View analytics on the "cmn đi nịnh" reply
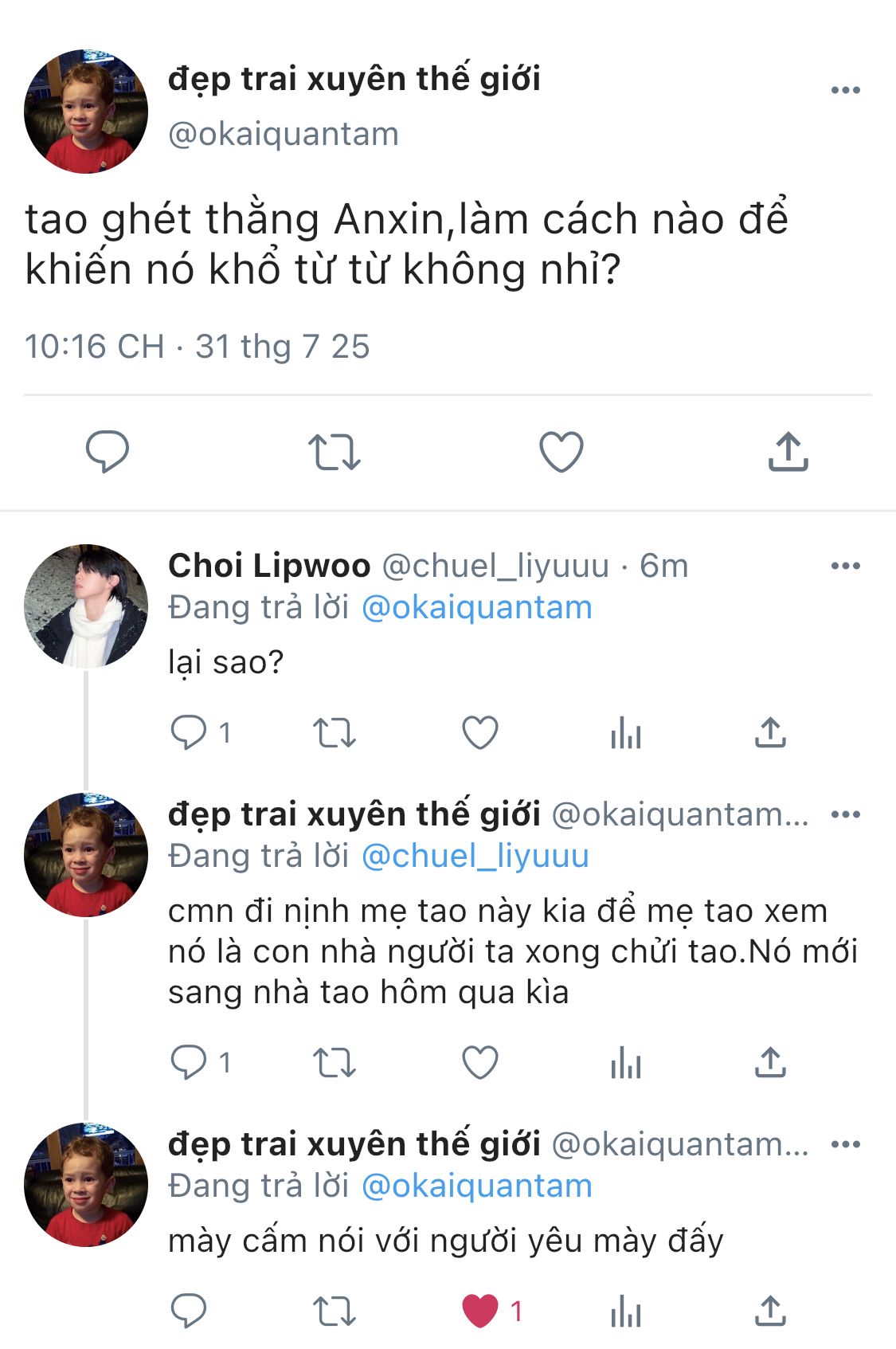Image resolution: width=896 pixels, height=1349 pixels. [x=625, y=1062]
